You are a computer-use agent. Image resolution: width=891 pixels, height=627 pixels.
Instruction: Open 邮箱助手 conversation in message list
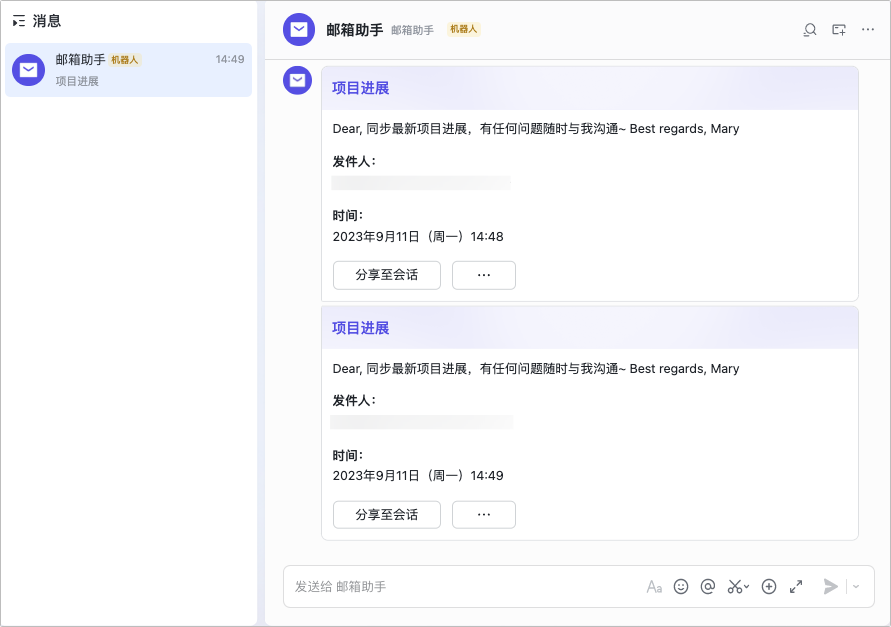click(x=128, y=70)
